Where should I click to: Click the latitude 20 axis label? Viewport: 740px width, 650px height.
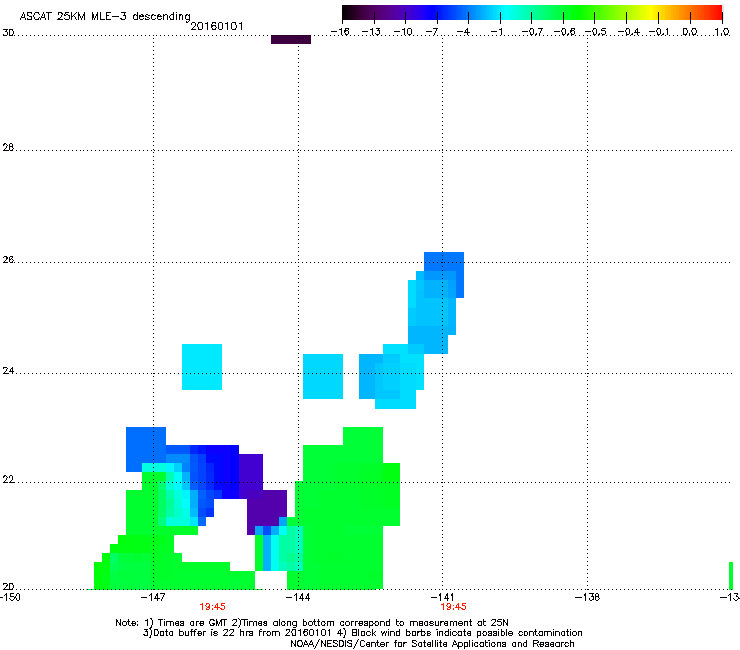[8, 586]
